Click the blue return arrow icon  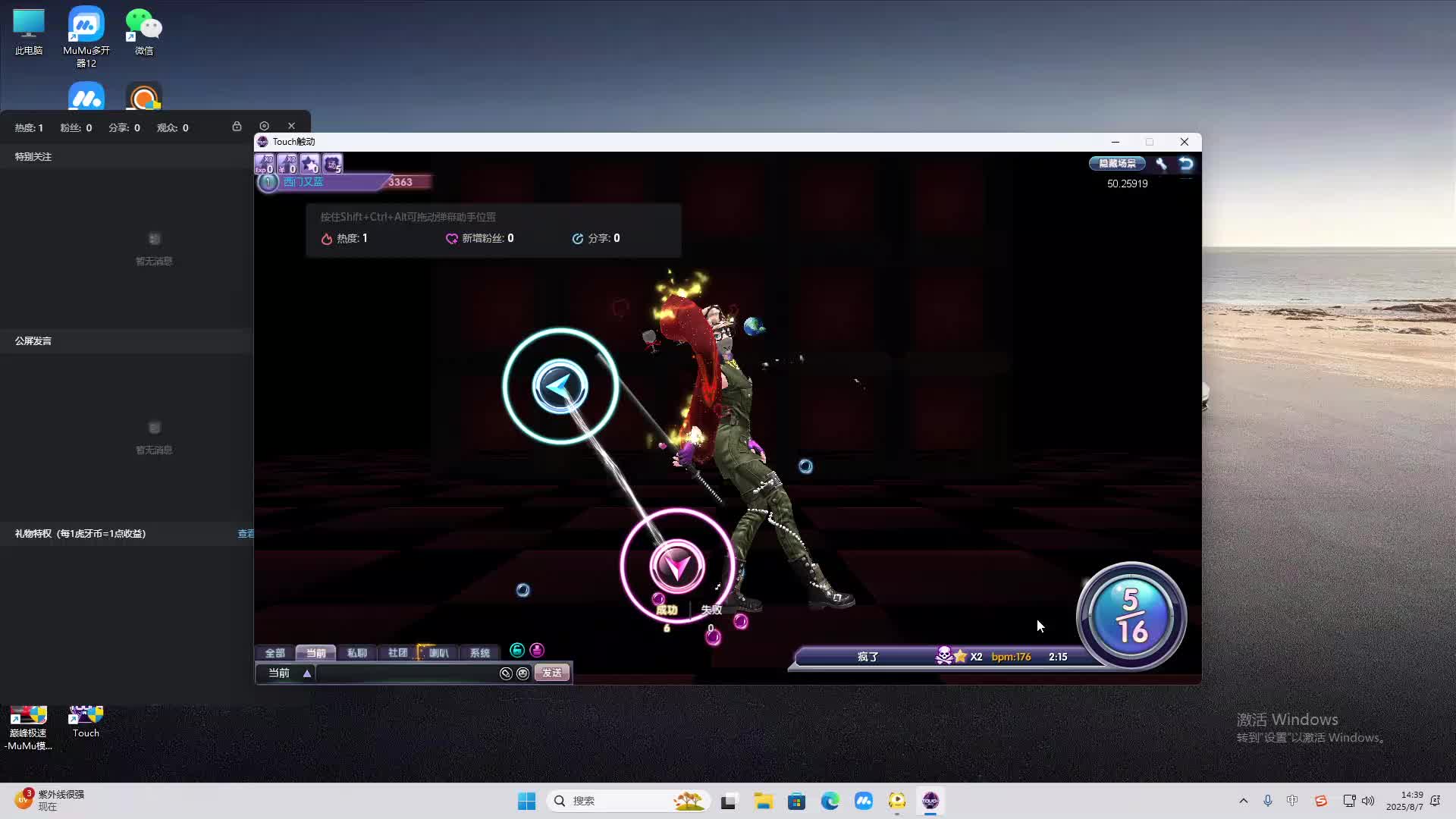(1186, 164)
